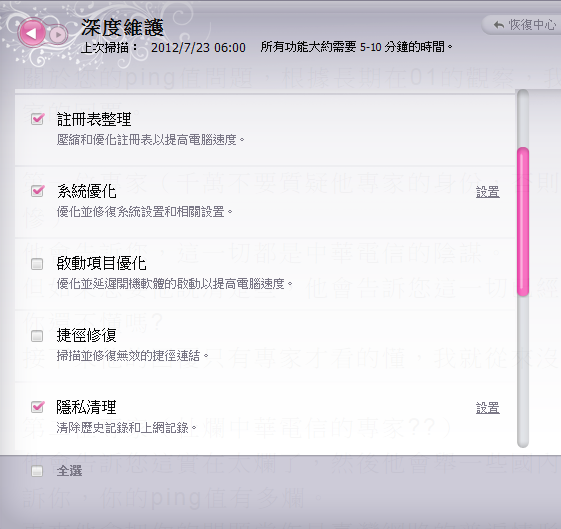Viewport: 561px width, 529px height.
Task: Click description 掃描並修復無效的捷徑連結
Action: [x=132, y=356]
